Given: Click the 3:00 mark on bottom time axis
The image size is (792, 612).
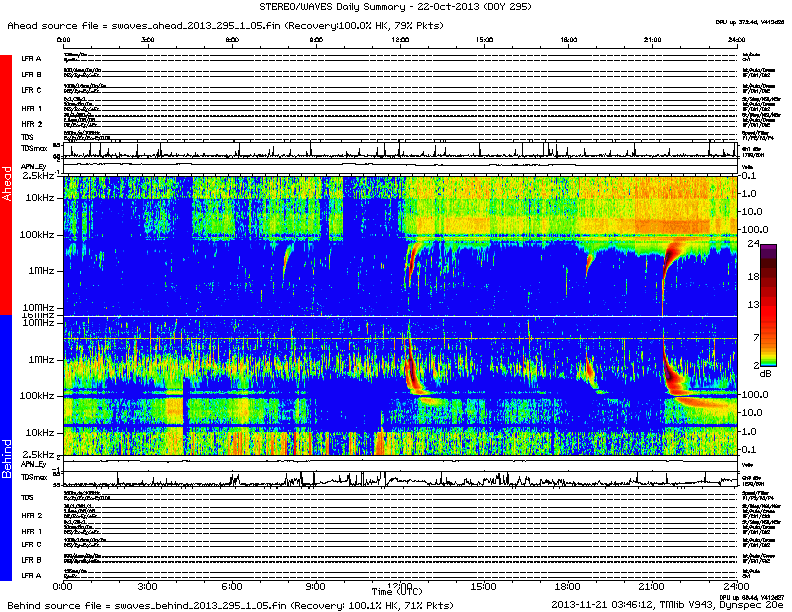Looking at the screenshot, I should pyautogui.click(x=148, y=585).
